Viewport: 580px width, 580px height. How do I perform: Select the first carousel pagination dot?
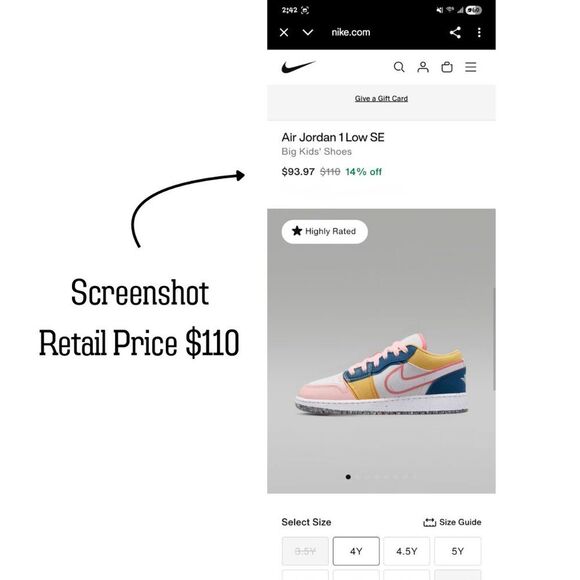pyautogui.click(x=348, y=477)
